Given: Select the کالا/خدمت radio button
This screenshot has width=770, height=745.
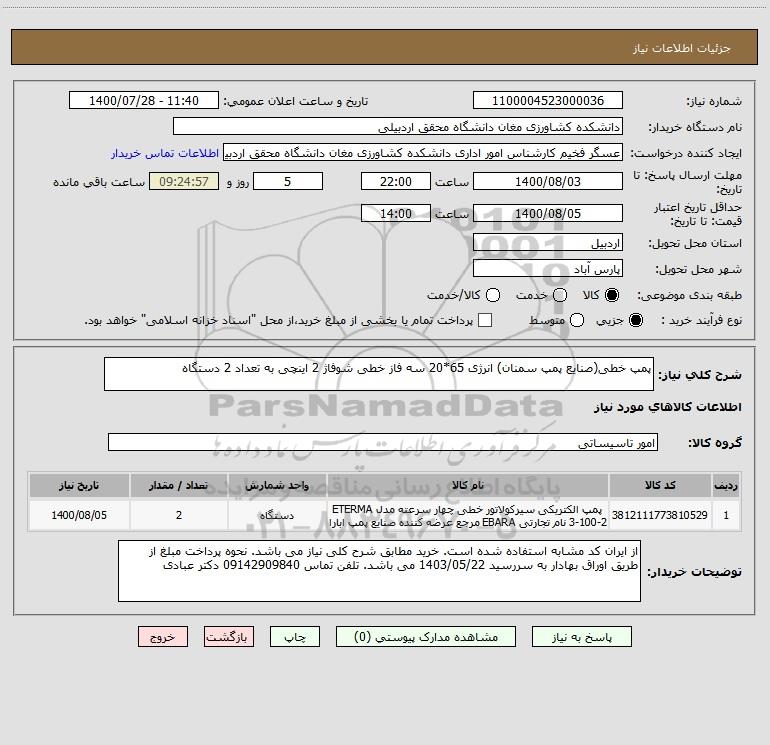Looking at the screenshot, I should (493, 295).
